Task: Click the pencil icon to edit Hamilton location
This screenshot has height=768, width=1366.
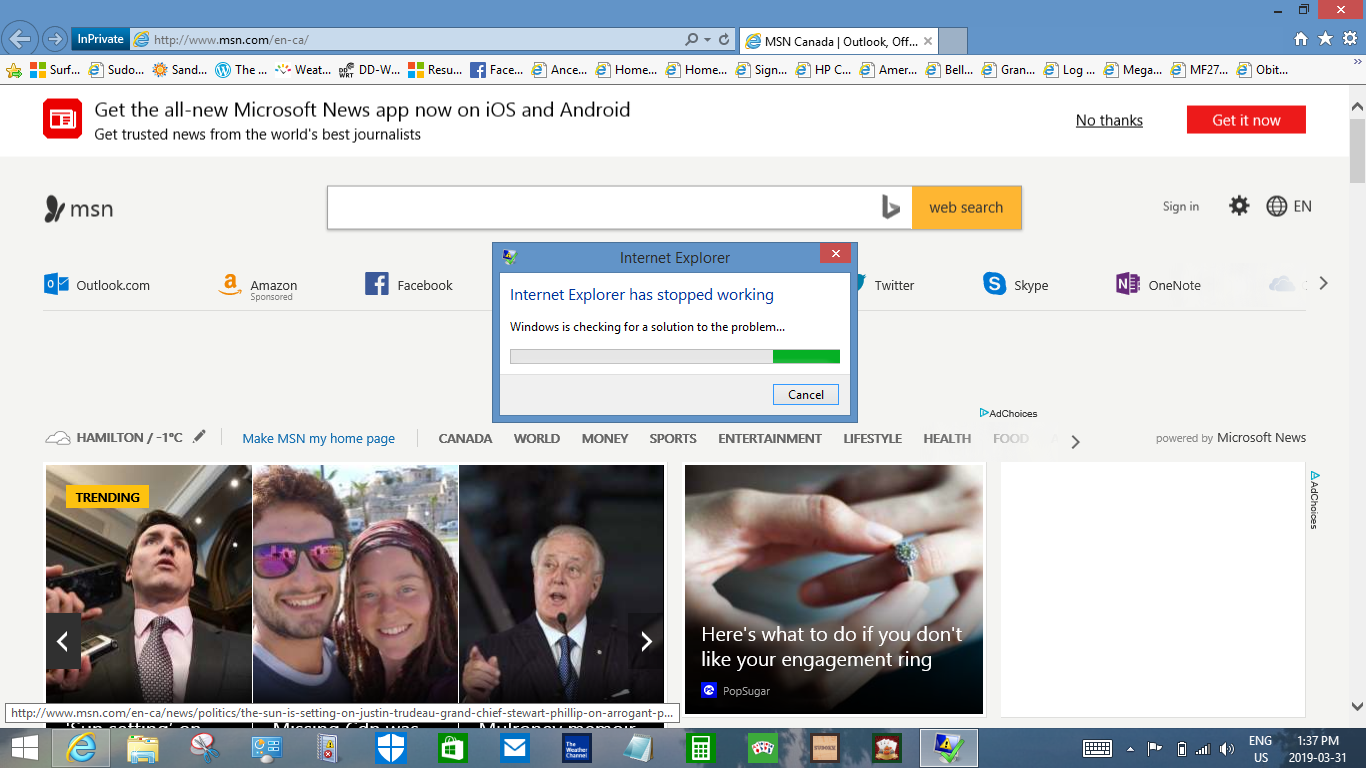Action: point(200,436)
